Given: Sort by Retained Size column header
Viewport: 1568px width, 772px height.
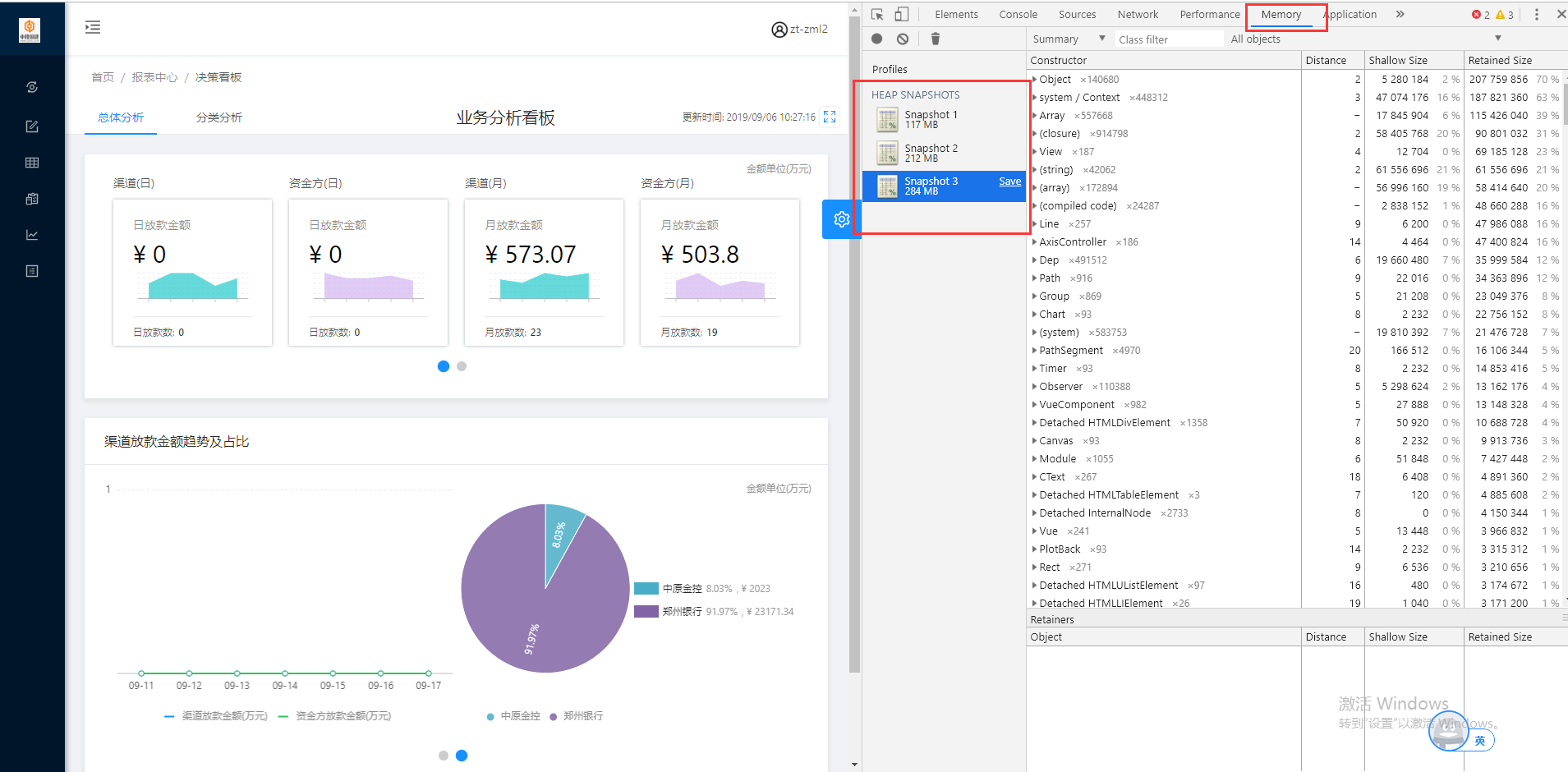Looking at the screenshot, I should click(1514, 61).
